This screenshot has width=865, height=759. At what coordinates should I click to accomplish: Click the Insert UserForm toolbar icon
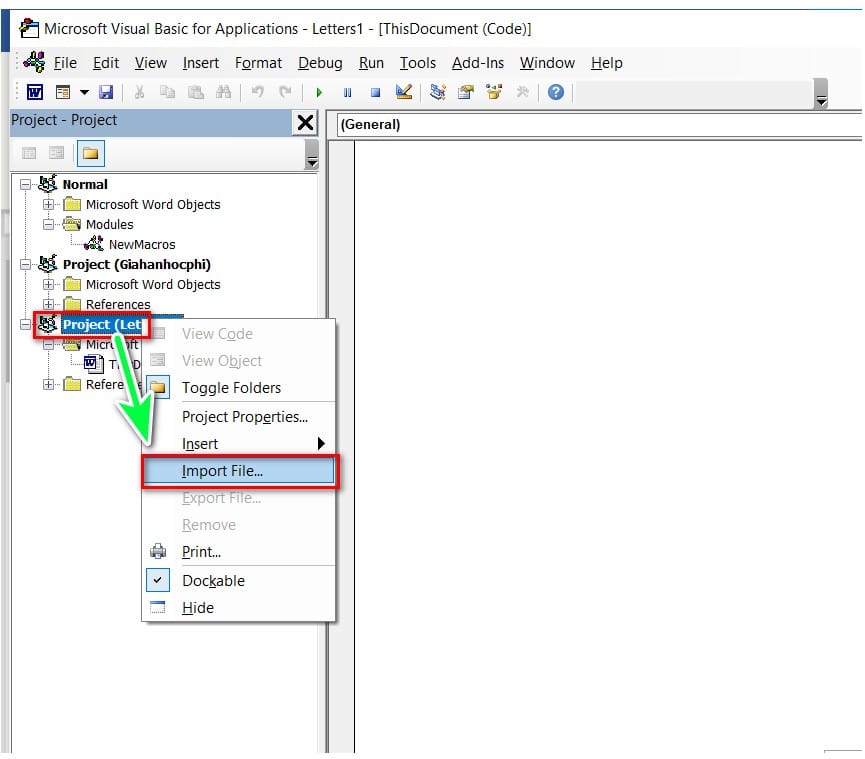(x=63, y=92)
